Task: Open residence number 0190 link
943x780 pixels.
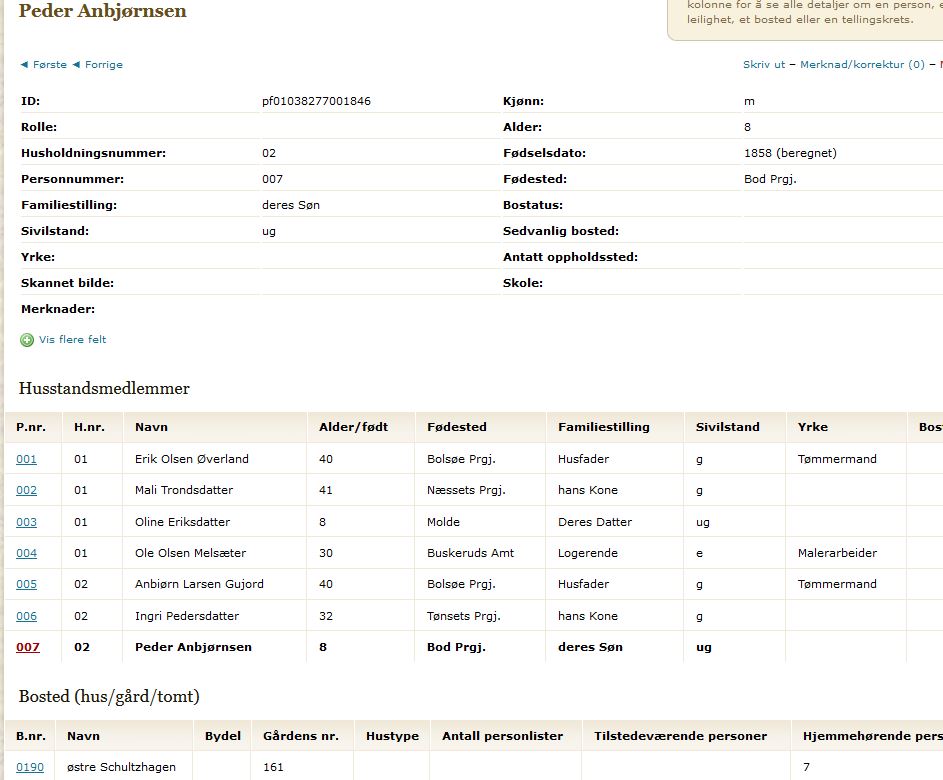Action: tap(29, 767)
